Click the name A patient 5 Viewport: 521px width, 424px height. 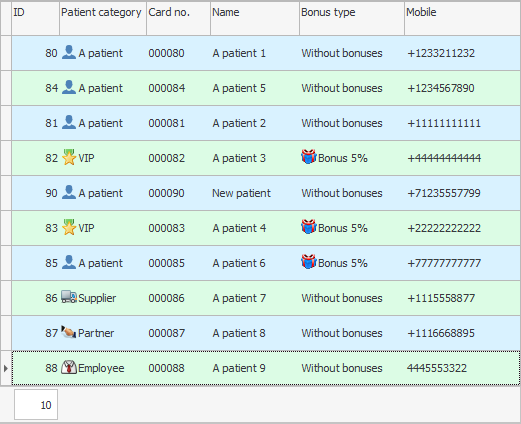(239, 88)
